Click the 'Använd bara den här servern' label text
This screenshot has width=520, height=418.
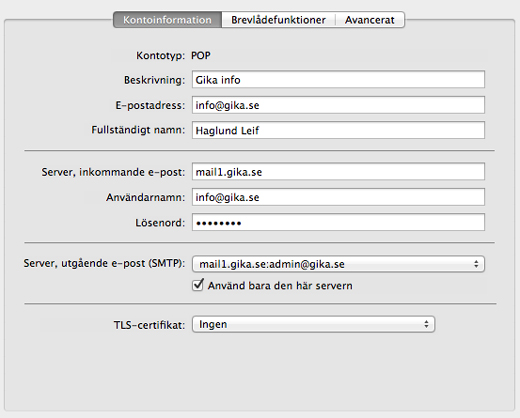point(280,286)
